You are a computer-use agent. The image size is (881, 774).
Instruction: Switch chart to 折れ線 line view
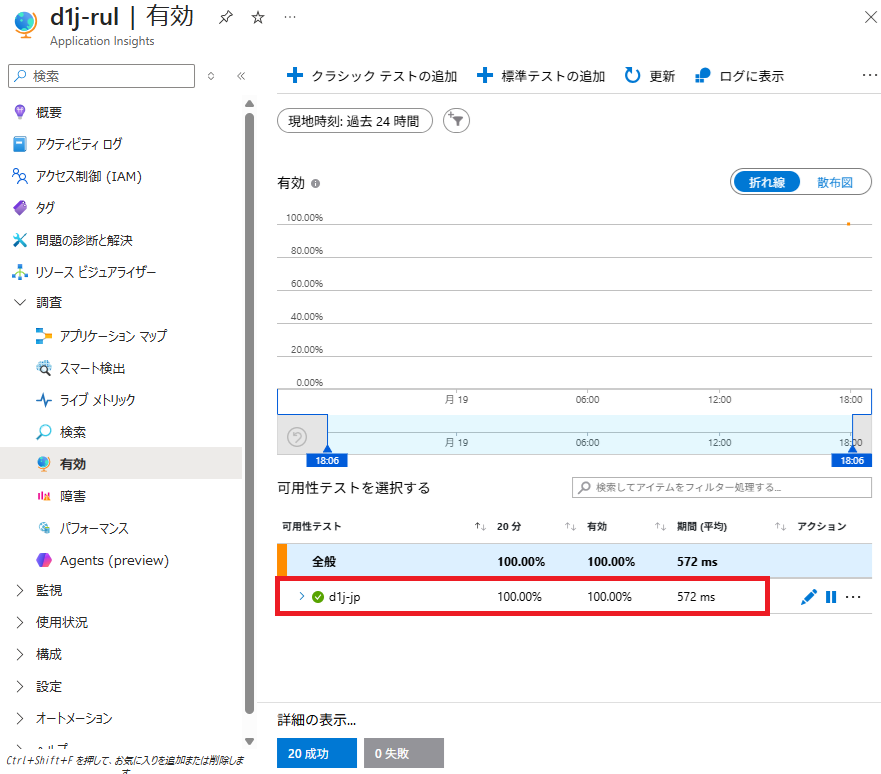[x=767, y=182]
